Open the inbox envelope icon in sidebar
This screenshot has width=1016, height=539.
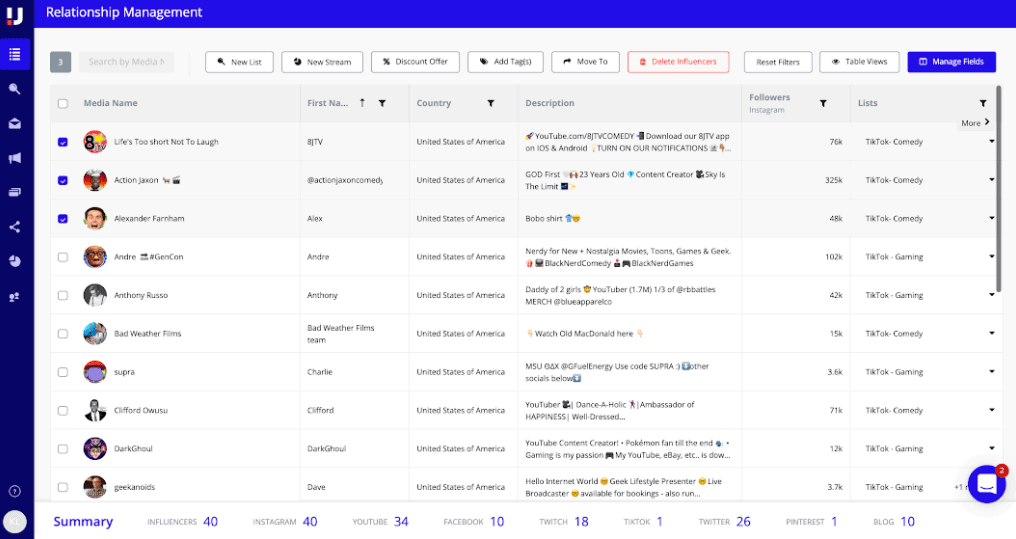click(15, 124)
